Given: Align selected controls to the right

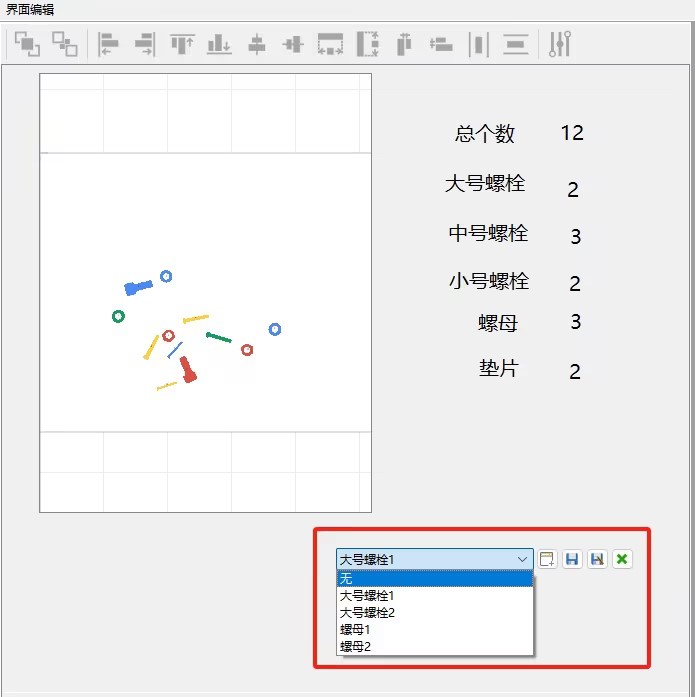Looking at the screenshot, I should [145, 44].
